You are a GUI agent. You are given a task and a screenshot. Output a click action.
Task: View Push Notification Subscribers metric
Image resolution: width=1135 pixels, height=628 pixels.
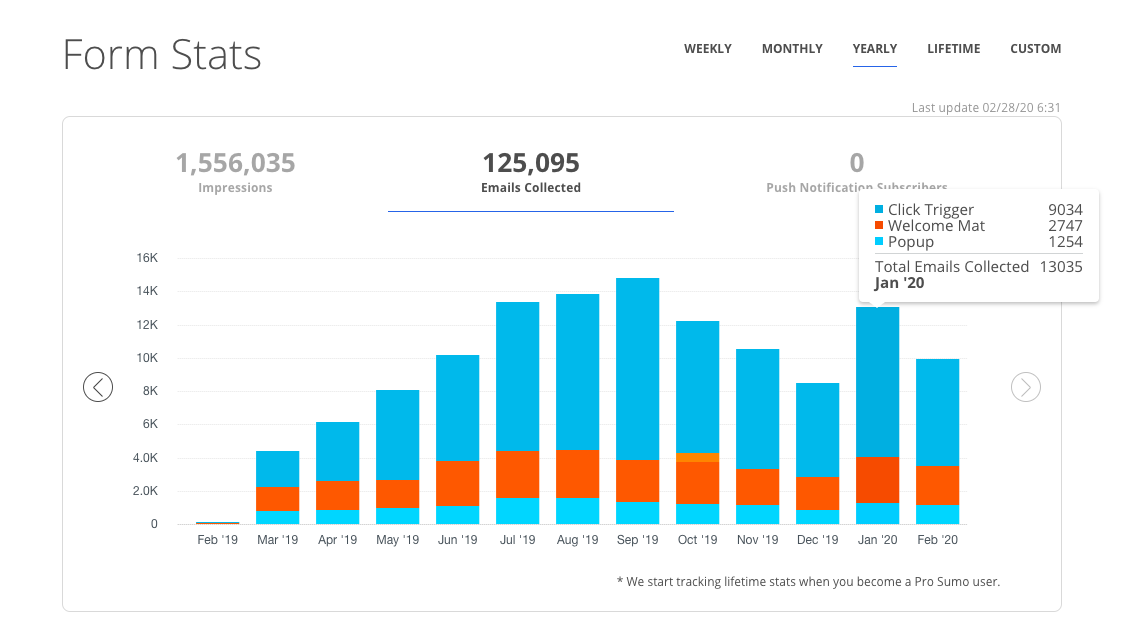856,171
